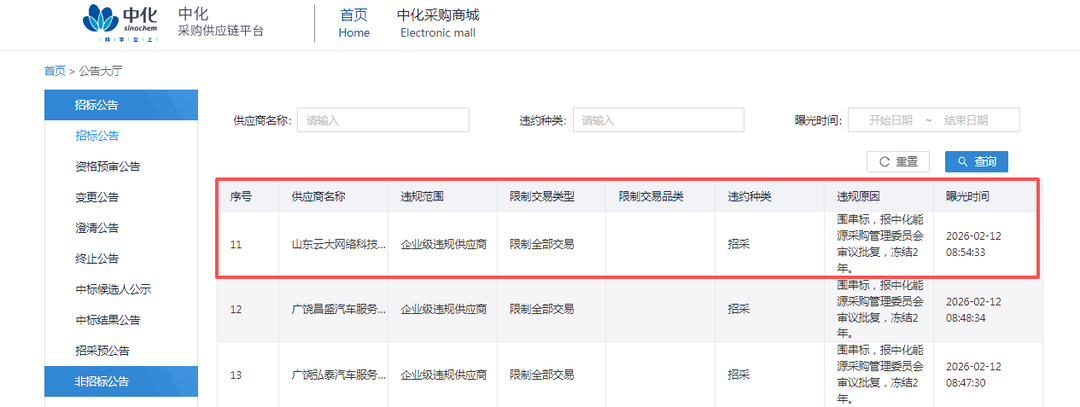Click the 首页 breadcrumb link
Screen dimensions: 1080x407
click(x=54, y=71)
